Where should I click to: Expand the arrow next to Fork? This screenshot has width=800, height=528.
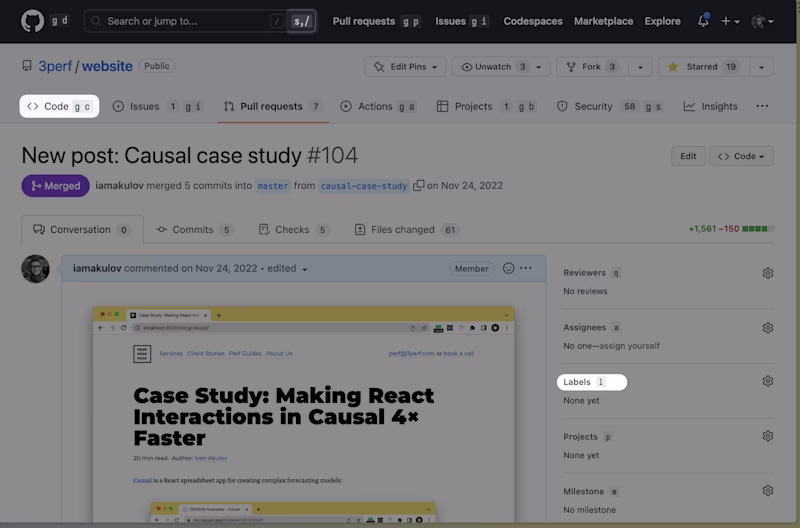[x=640, y=67]
